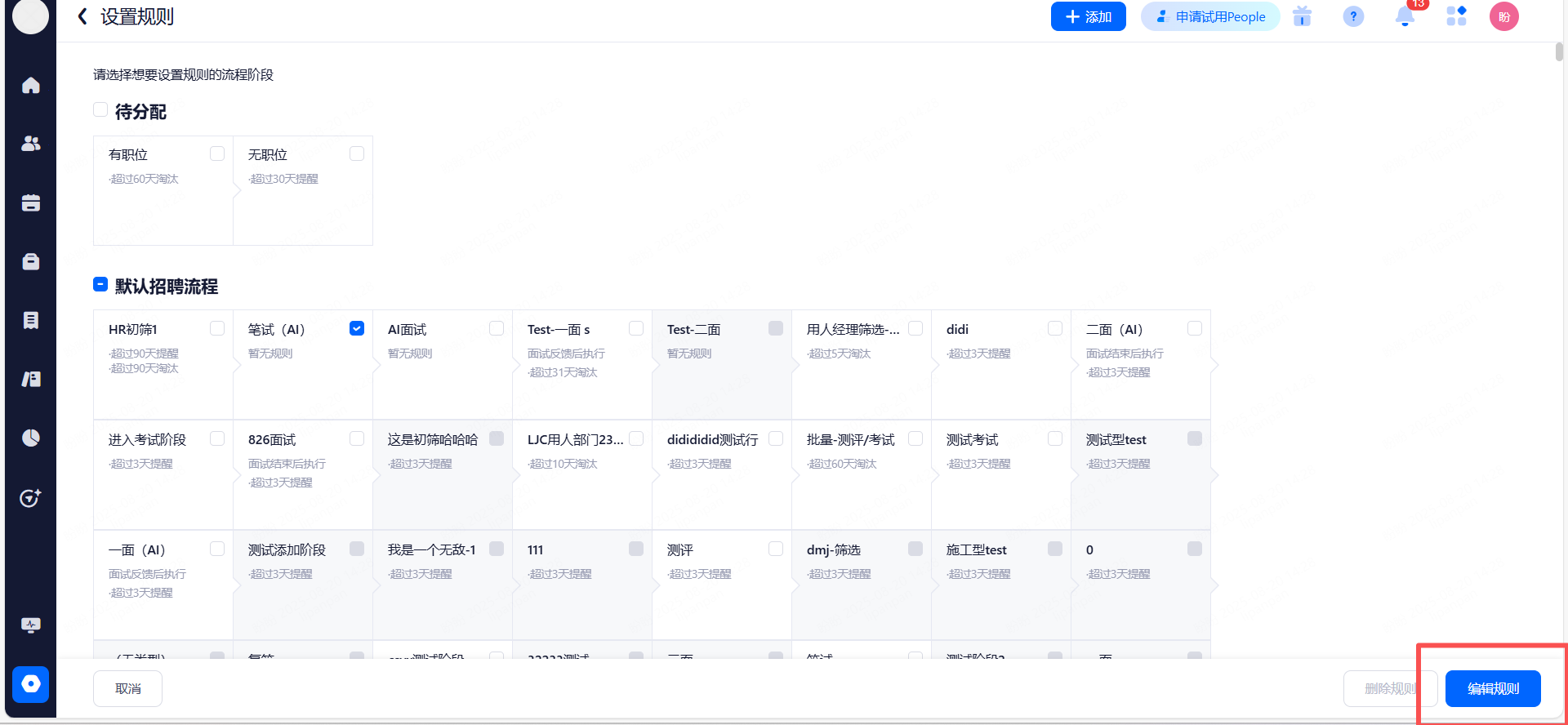Check the 待分配 group checkbox
Image resolution: width=1568 pixels, height=725 pixels.
tap(100, 109)
